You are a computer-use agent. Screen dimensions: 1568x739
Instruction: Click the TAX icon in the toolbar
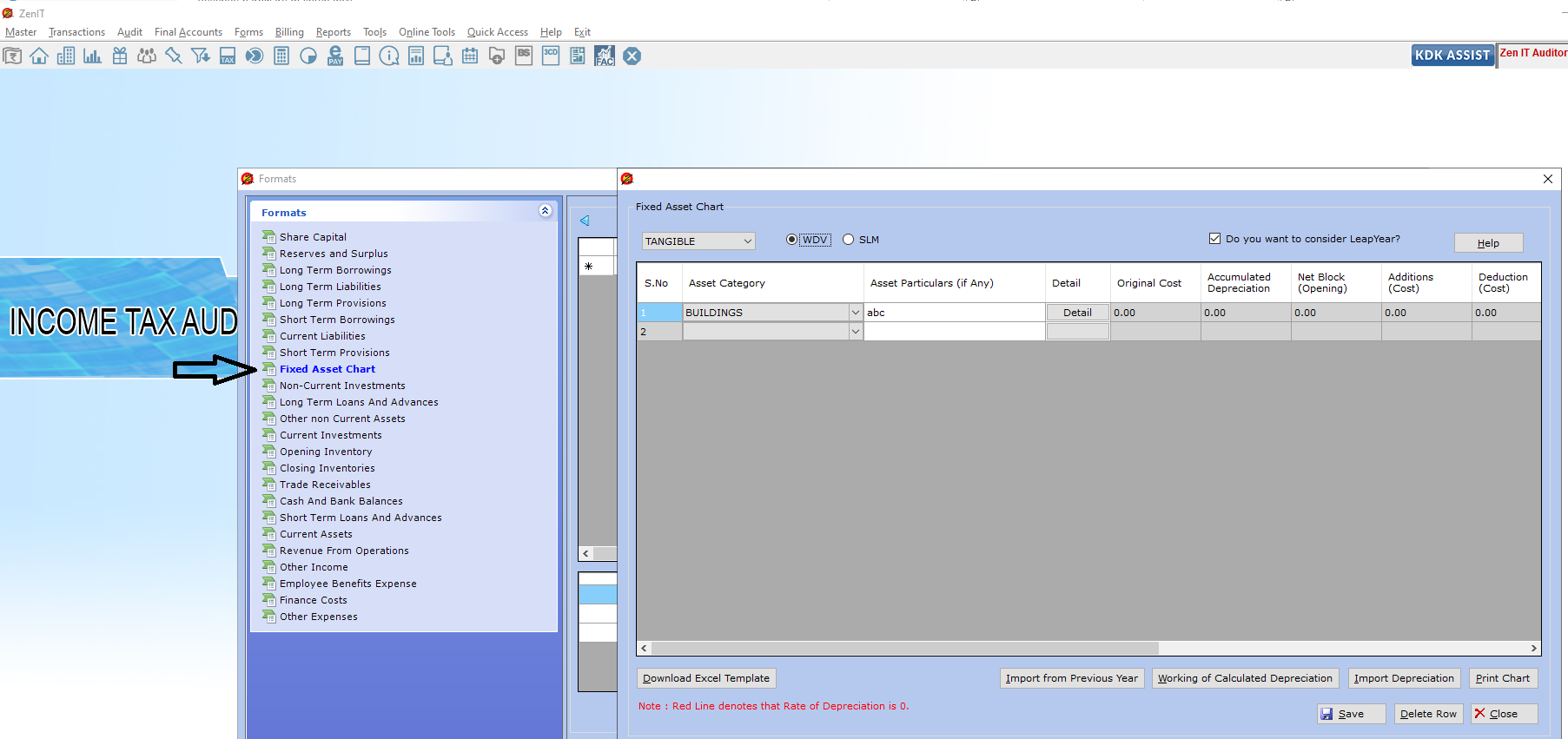tap(228, 56)
